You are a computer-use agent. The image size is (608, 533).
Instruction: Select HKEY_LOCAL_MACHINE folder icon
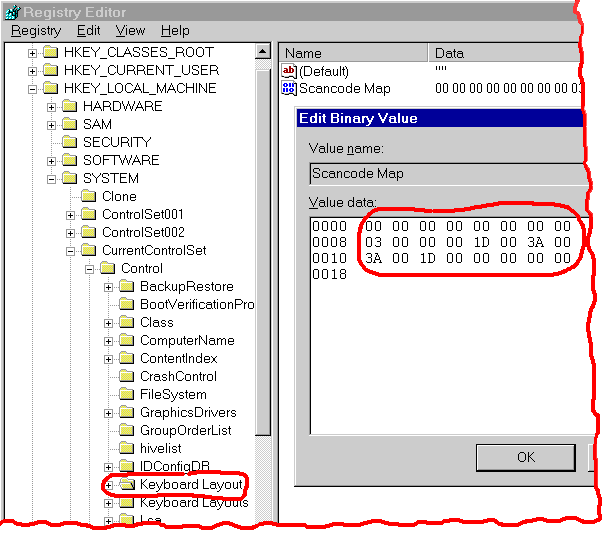pos(51,88)
